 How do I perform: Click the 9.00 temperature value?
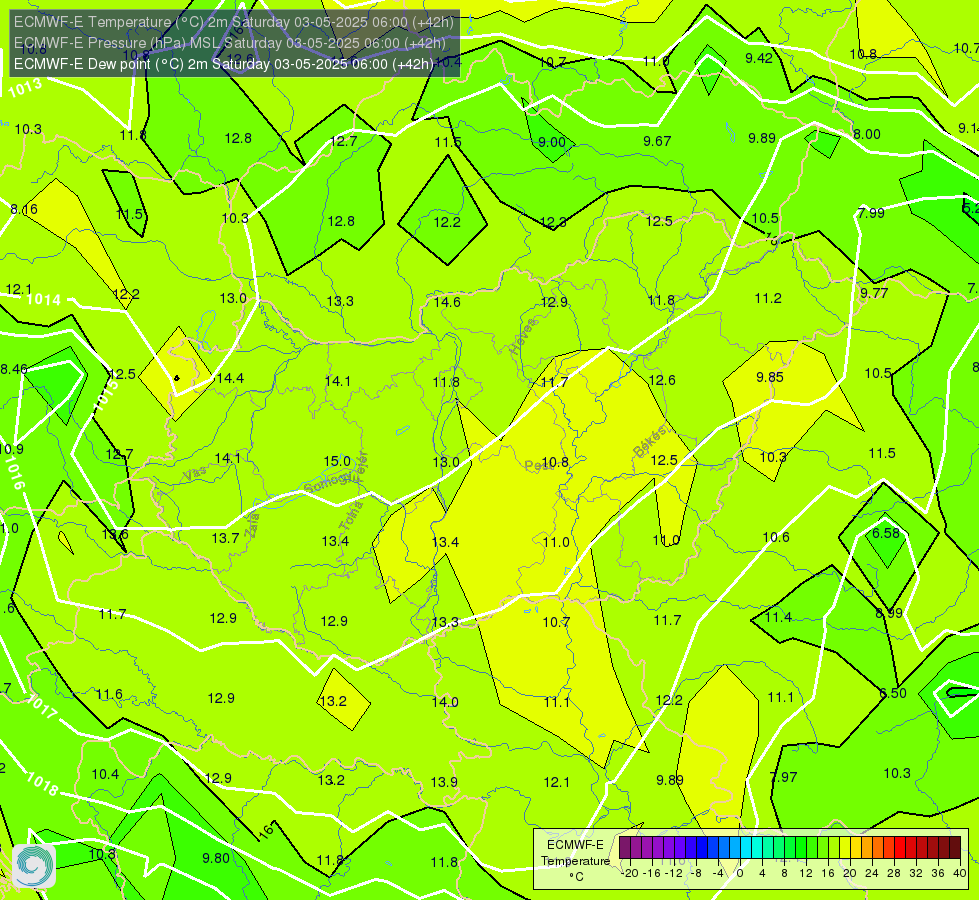[x=552, y=142]
